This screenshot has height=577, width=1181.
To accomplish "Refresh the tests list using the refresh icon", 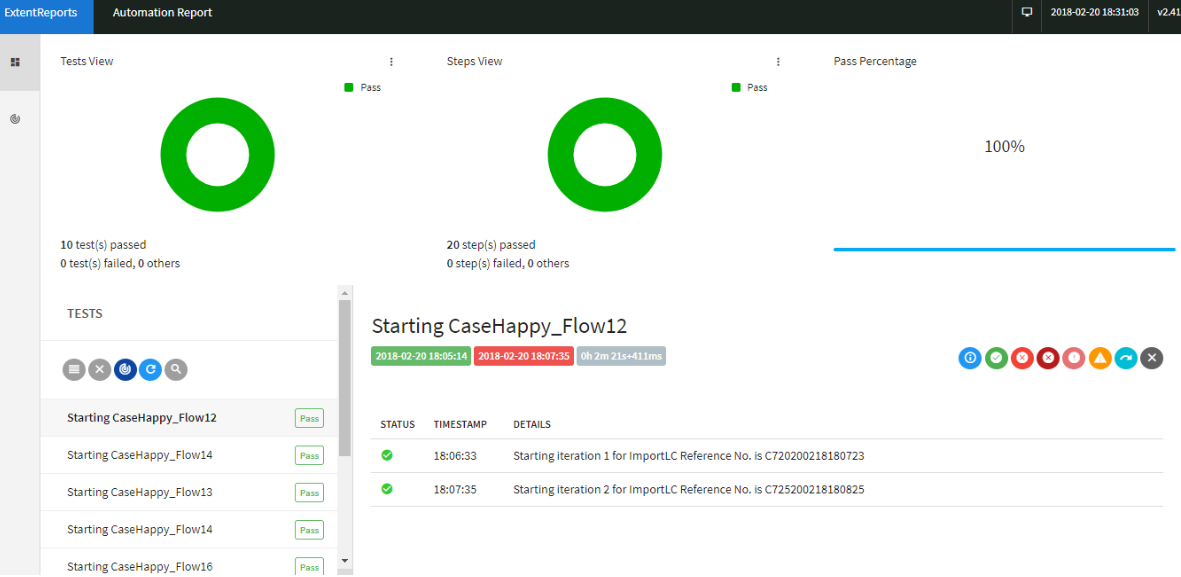I will tap(150, 369).
